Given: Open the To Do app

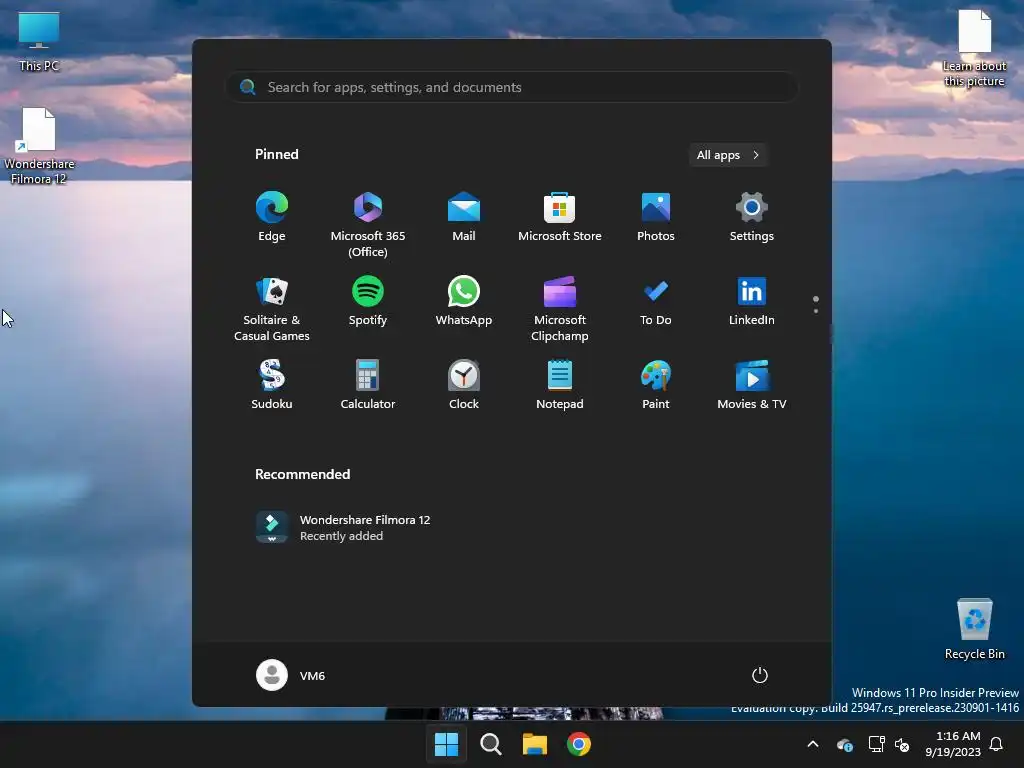Looking at the screenshot, I should [x=656, y=301].
